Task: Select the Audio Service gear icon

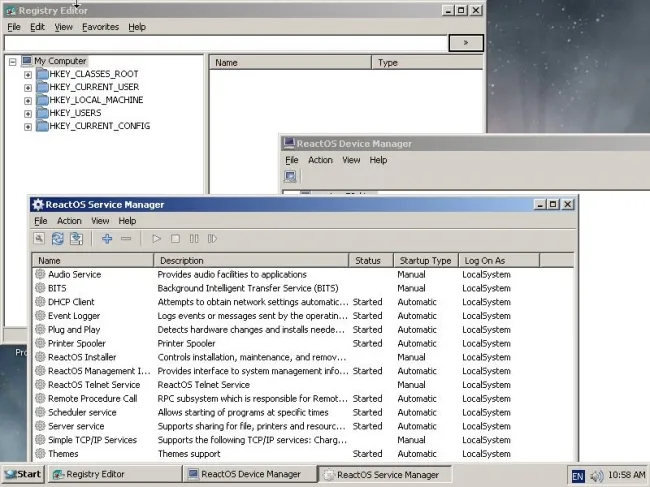Action: click(40, 274)
